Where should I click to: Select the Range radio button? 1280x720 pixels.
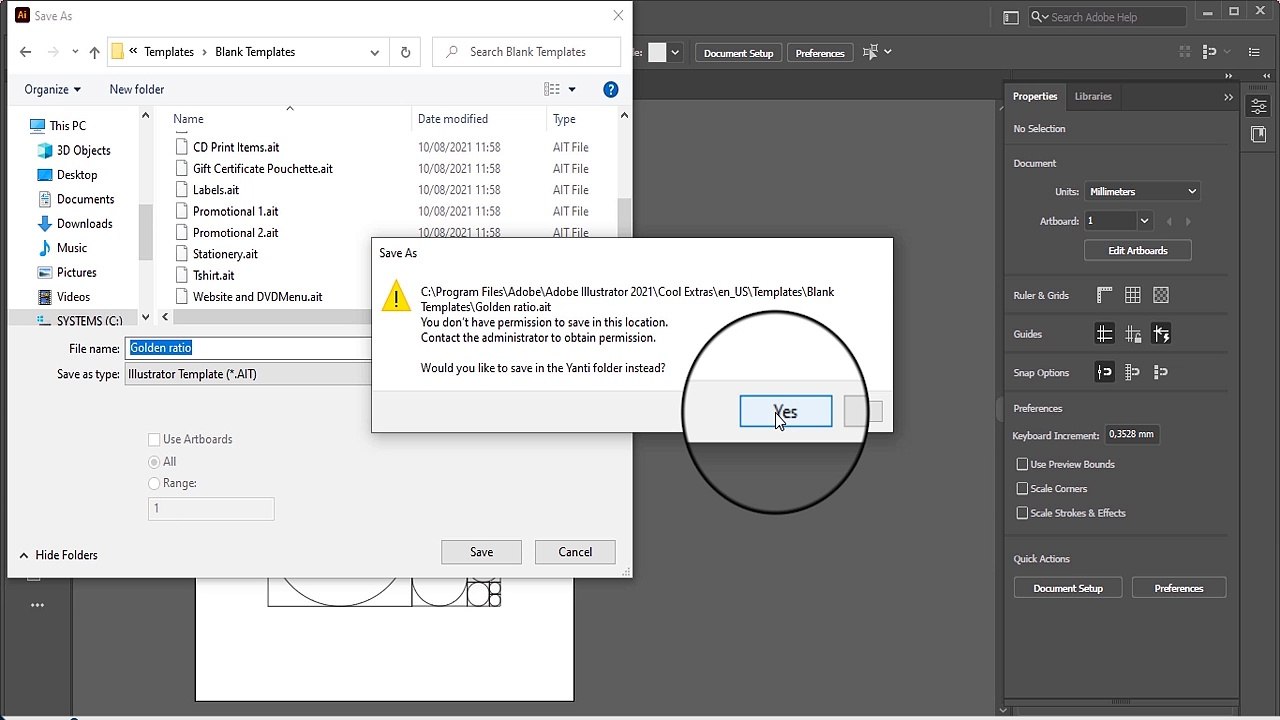(154, 483)
